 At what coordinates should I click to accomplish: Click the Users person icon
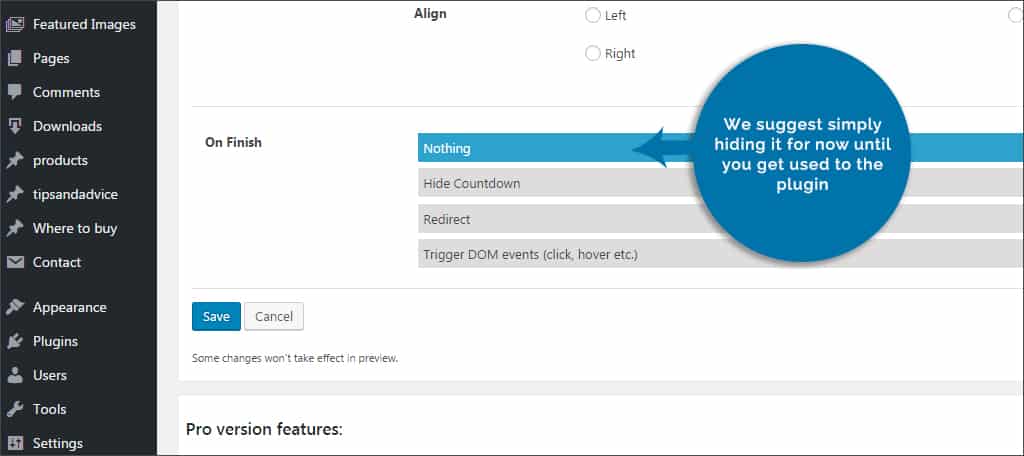(x=15, y=375)
